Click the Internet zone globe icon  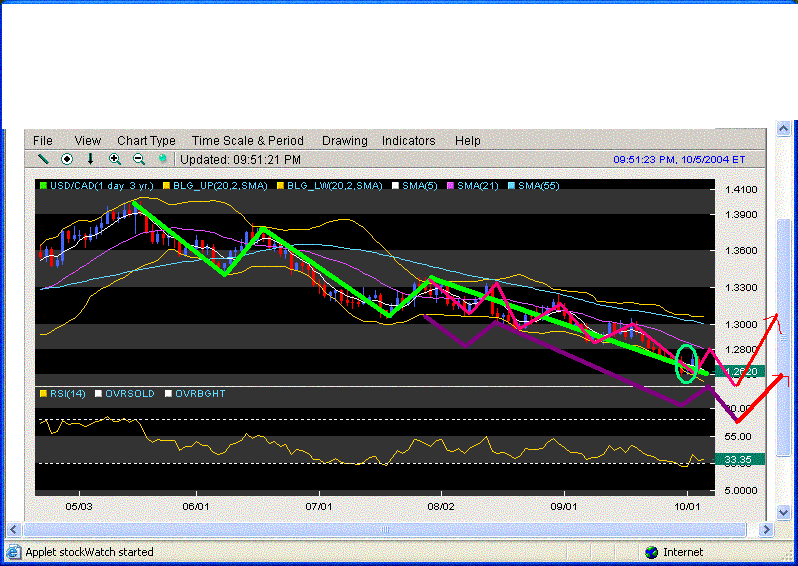(x=652, y=552)
